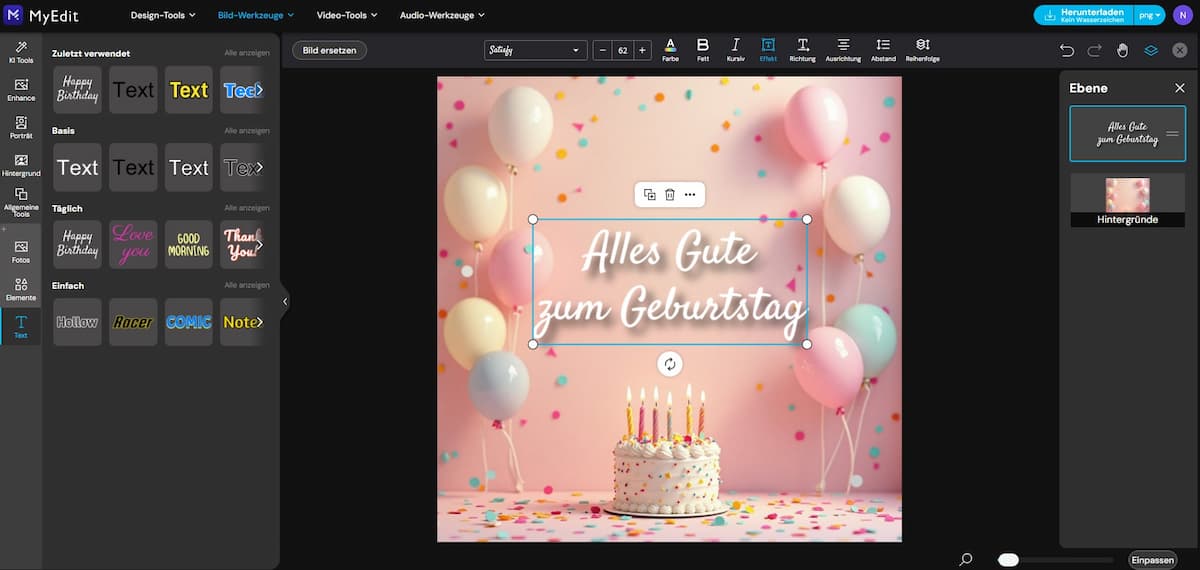Open the KI Tools sidebar panel
The image size is (1200, 570).
21,53
